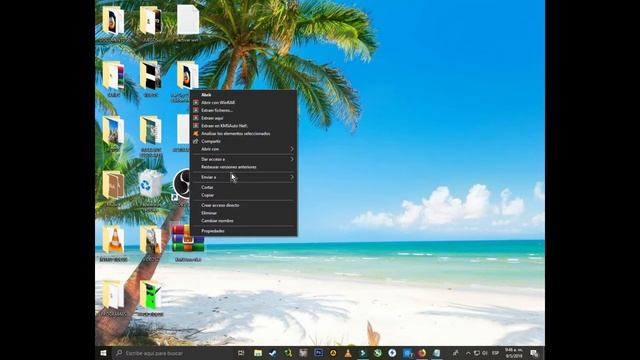Show hidden system tray icons
The image size is (640, 360).
pyautogui.click(x=468, y=353)
